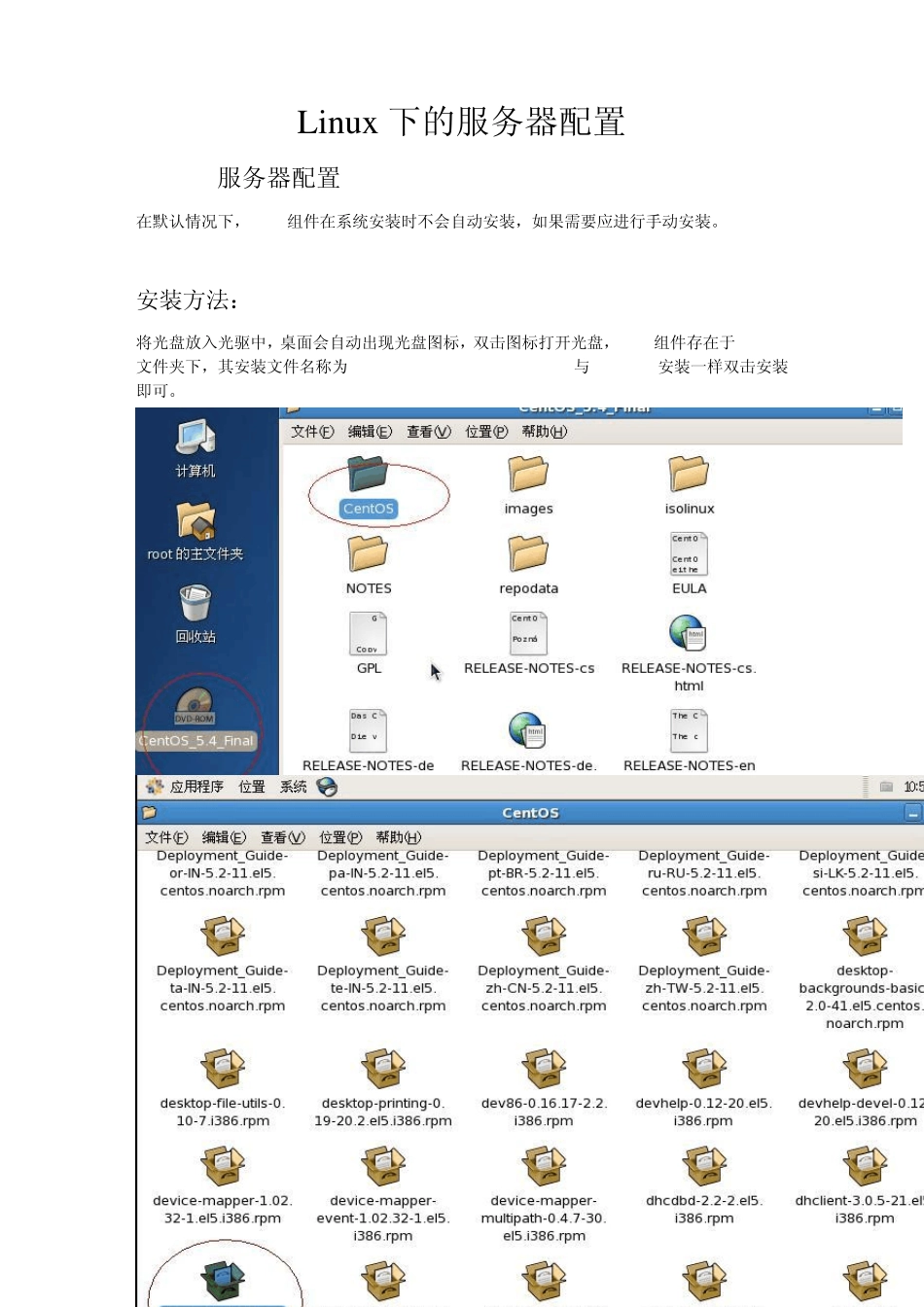924x1307 pixels.
Task: Open 编辑(E) menu in CentOS_5.4_Final window
Action: click(370, 432)
